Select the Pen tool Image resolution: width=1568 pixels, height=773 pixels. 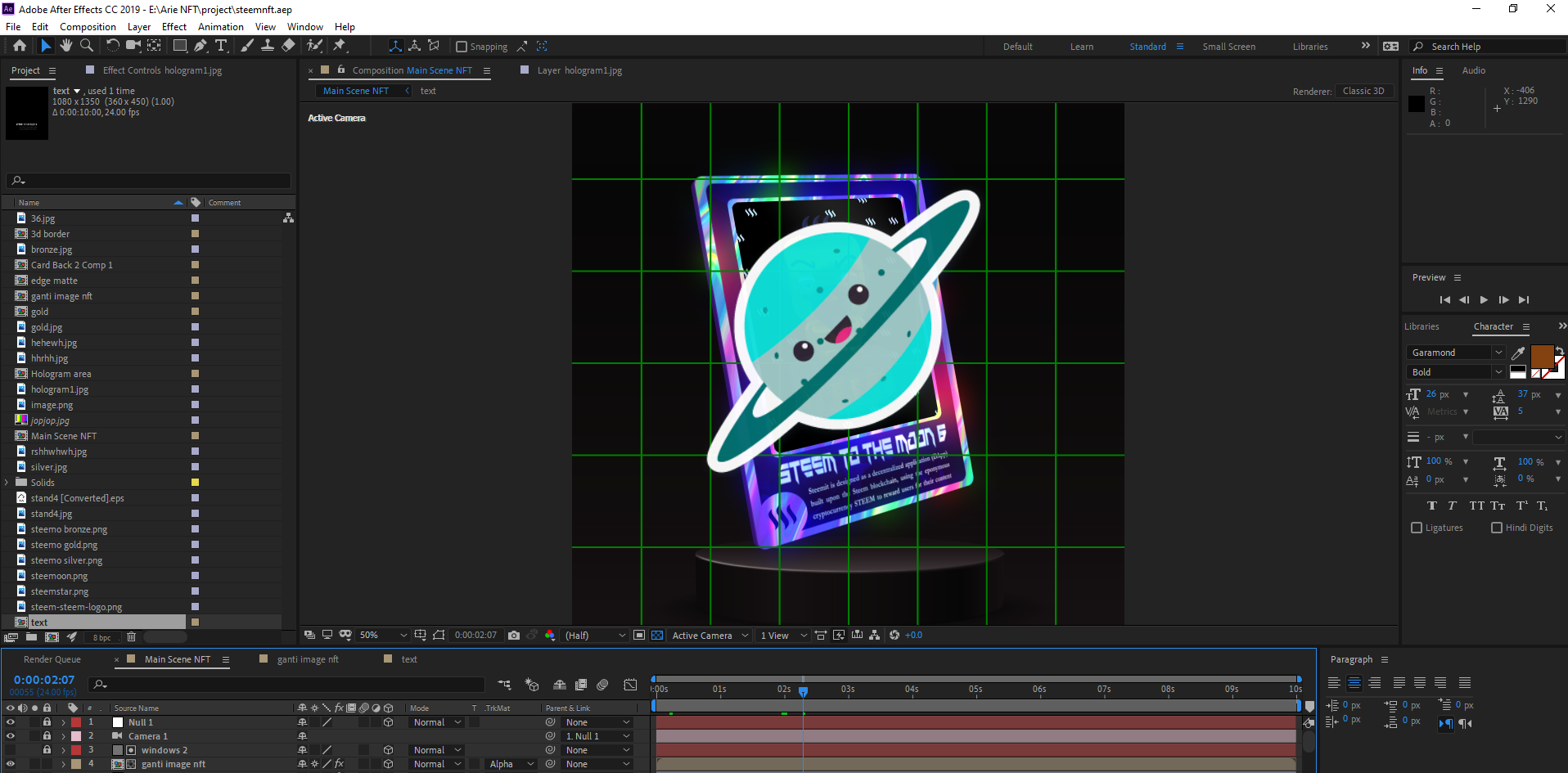(201, 46)
